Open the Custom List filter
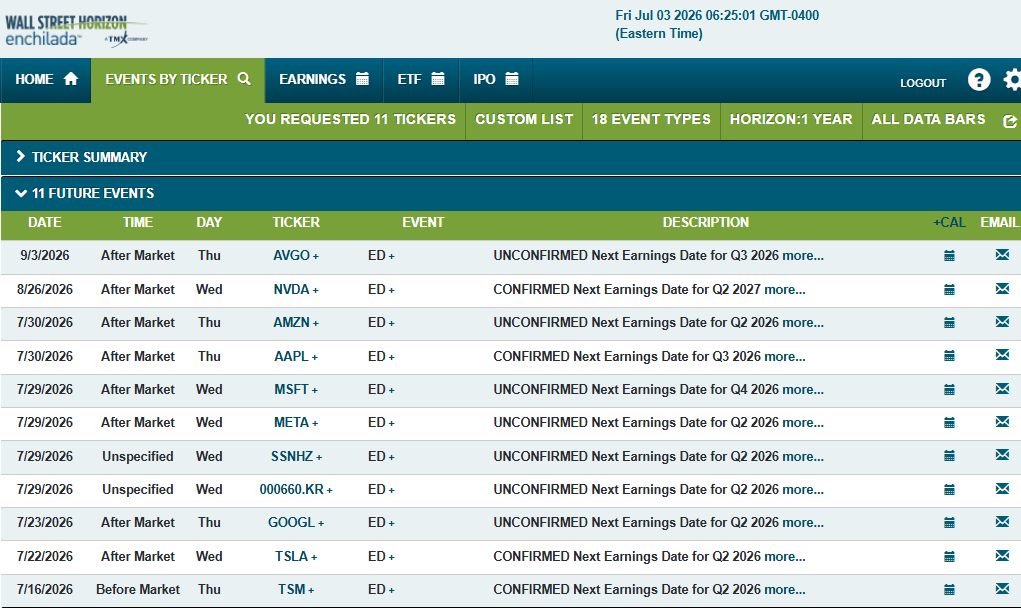 [x=524, y=120]
